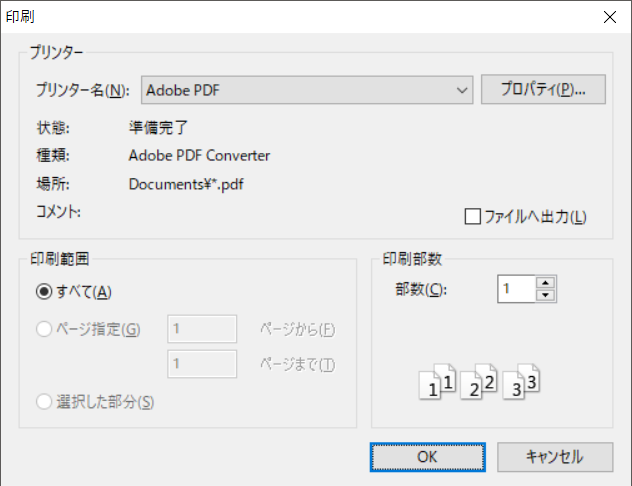The width and height of the screenshot is (632, 486).
Task: Click the collate pages 2-2 icon
Action: click(479, 382)
